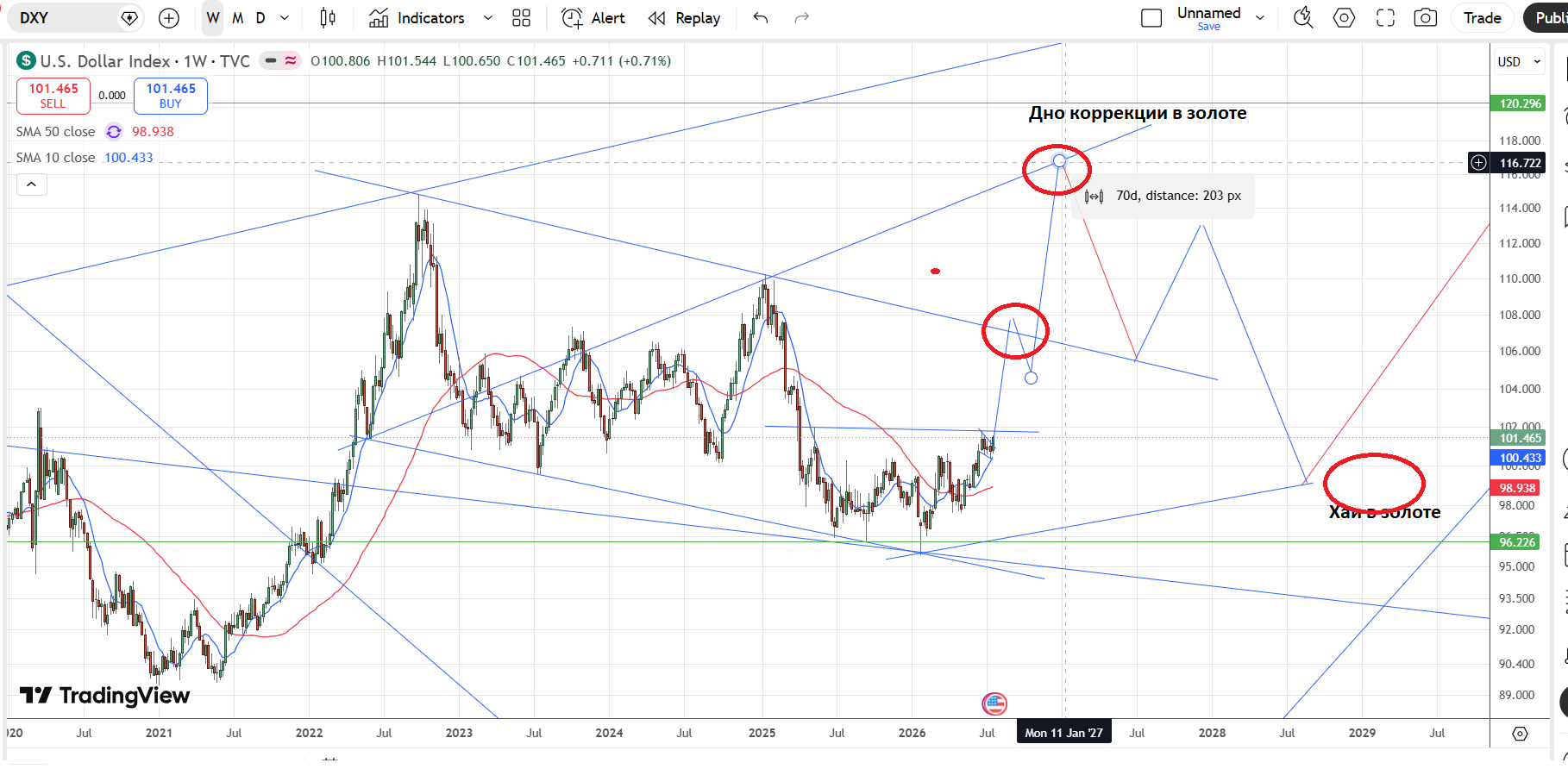Click the 101.465 BUY button
This screenshot has height=769, width=1568.
point(171,96)
